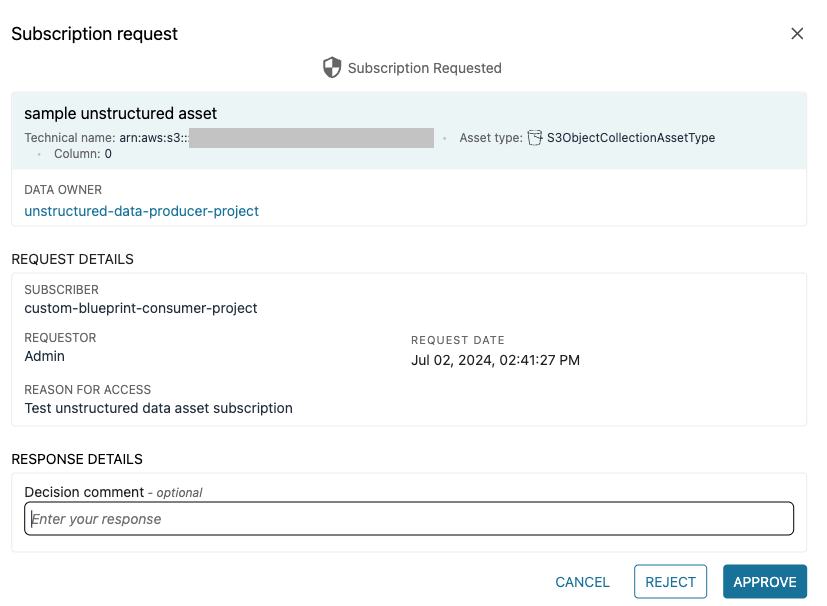Close the Subscription request dialog
This screenshot has height=606, width=827.
click(797, 34)
